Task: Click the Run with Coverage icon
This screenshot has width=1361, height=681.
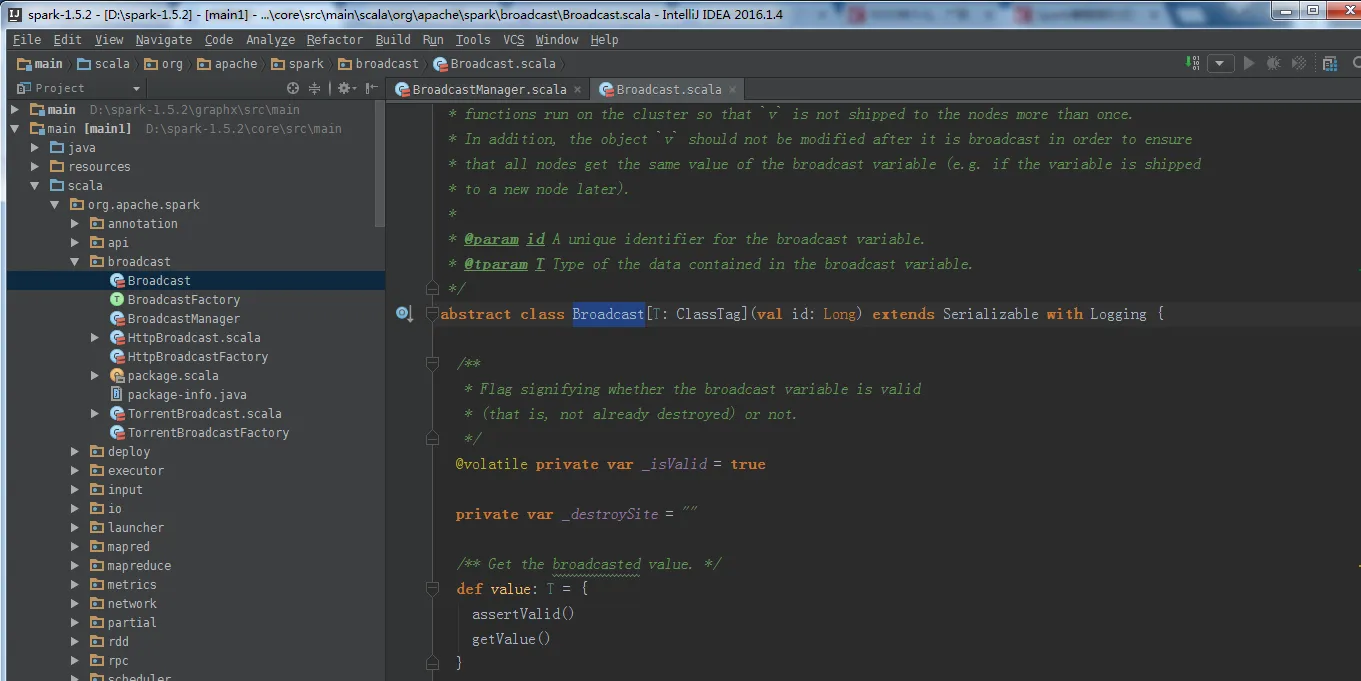Action: (1300, 63)
